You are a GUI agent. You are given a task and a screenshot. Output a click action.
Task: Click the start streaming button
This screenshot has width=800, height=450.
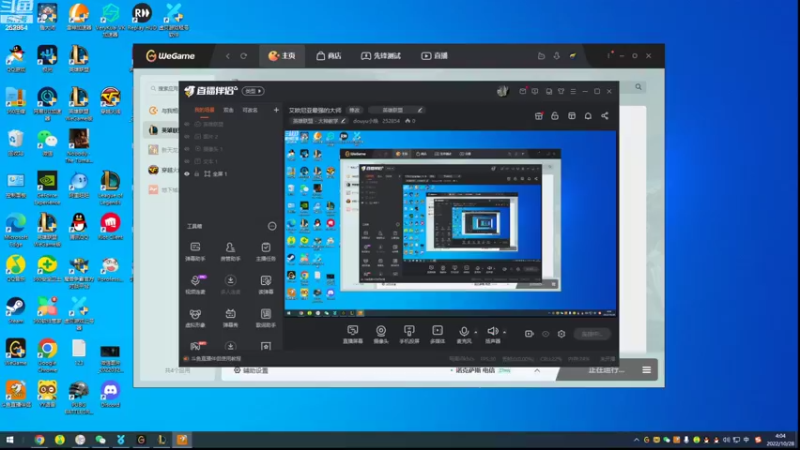point(592,334)
